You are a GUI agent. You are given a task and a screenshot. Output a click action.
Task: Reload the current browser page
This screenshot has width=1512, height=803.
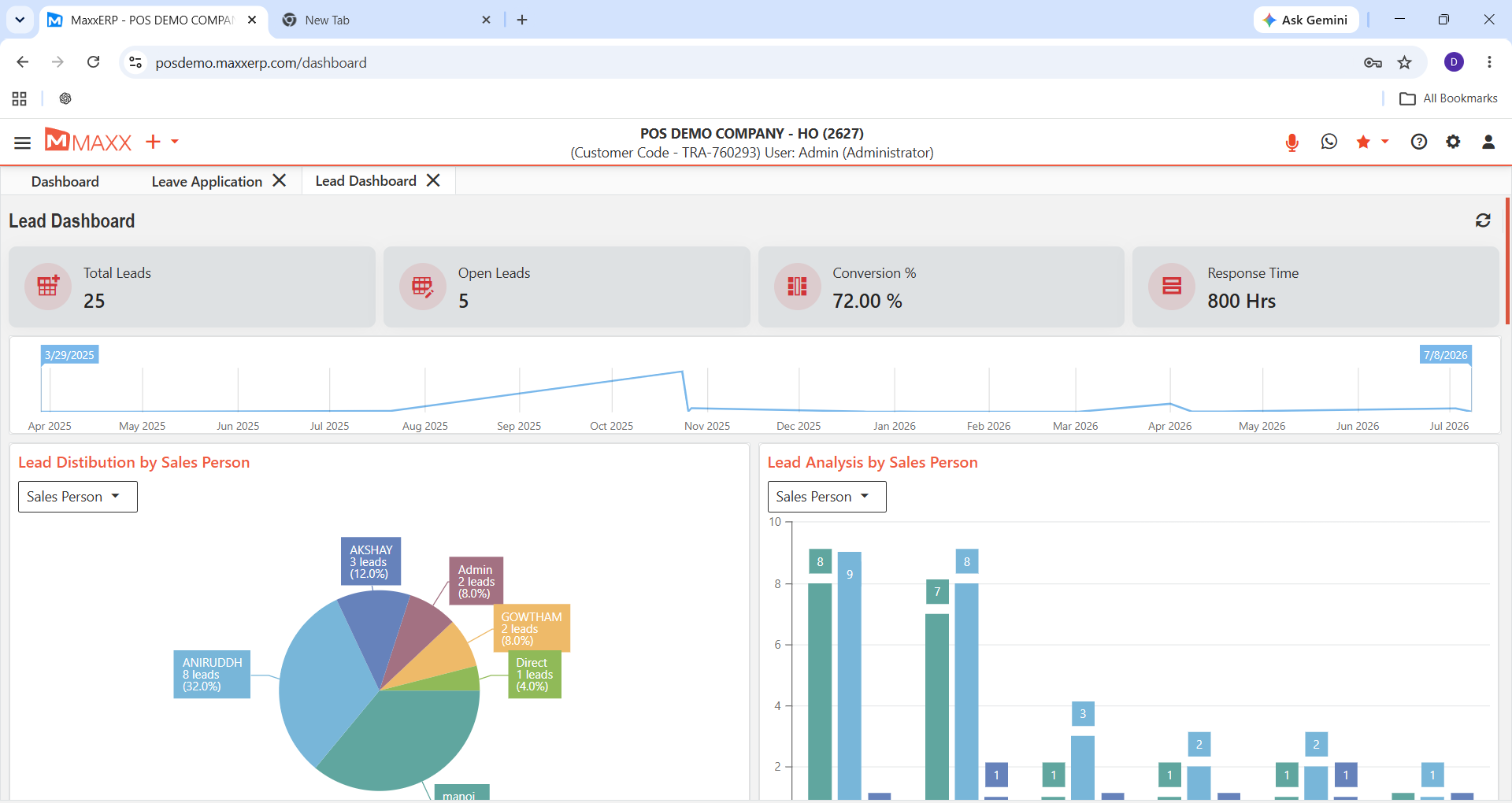93,62
